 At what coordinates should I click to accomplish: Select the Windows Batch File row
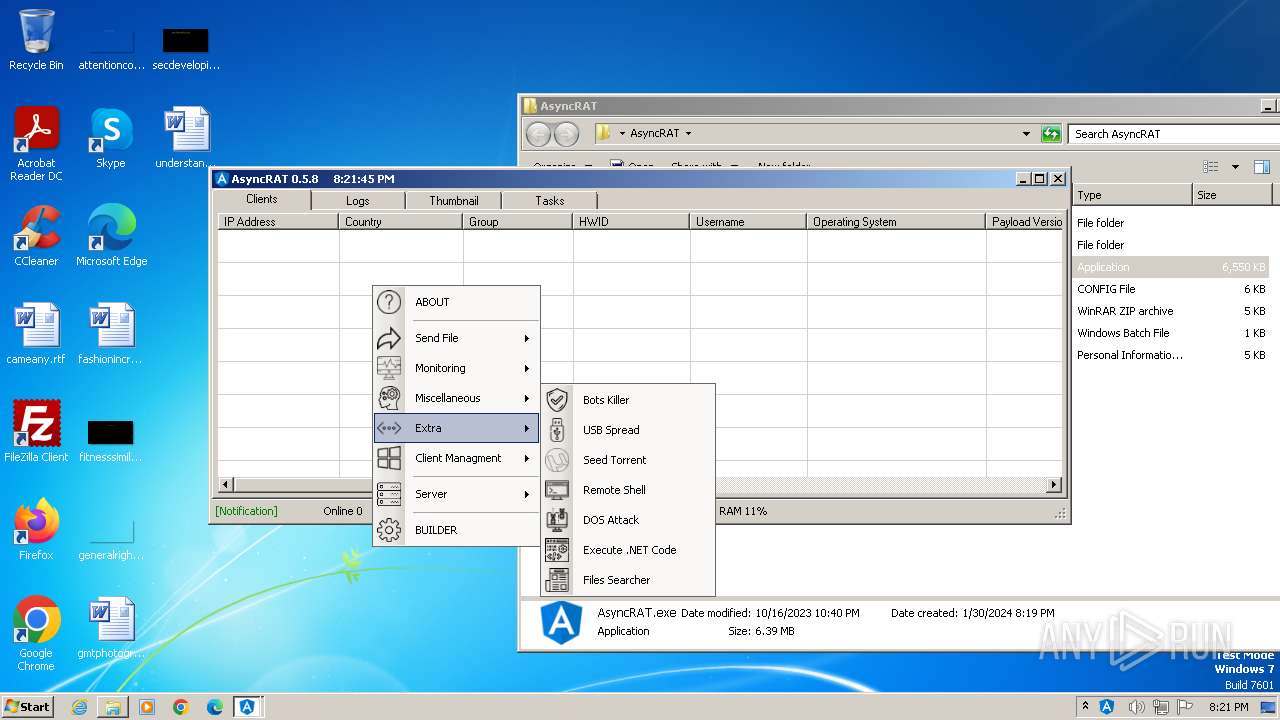1171,333
